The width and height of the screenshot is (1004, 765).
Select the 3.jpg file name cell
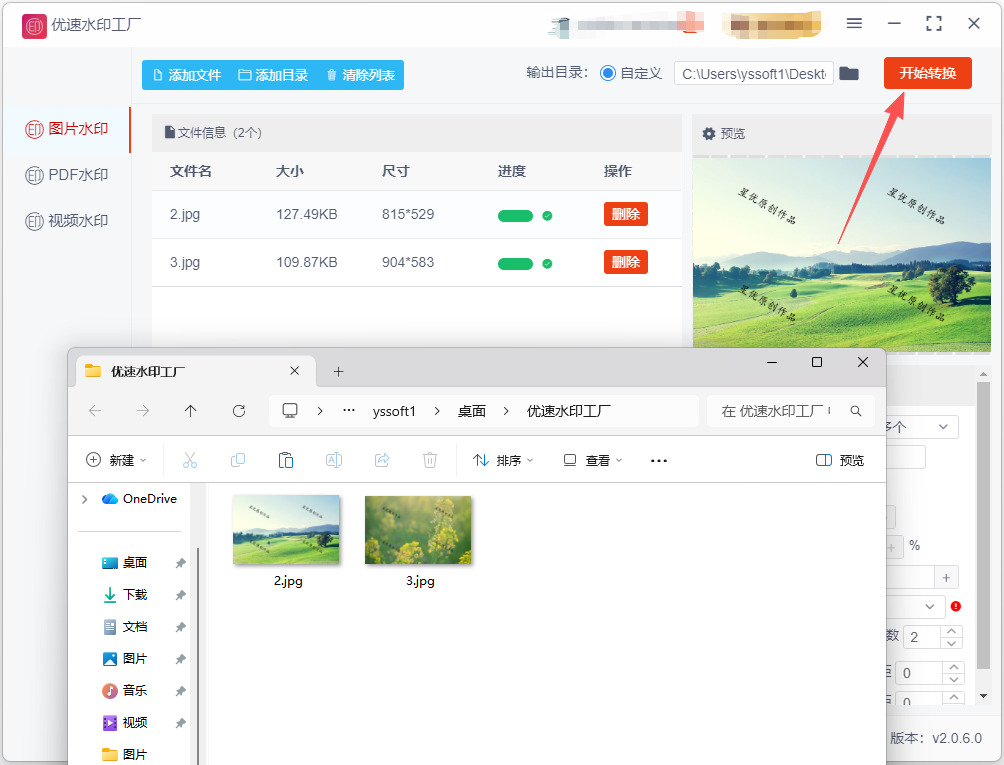[x=185, y=262]
